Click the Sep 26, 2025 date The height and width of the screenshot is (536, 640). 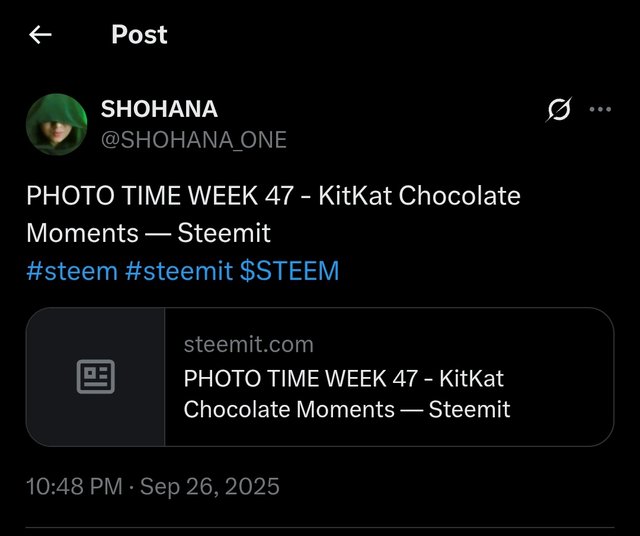(210, 487)
